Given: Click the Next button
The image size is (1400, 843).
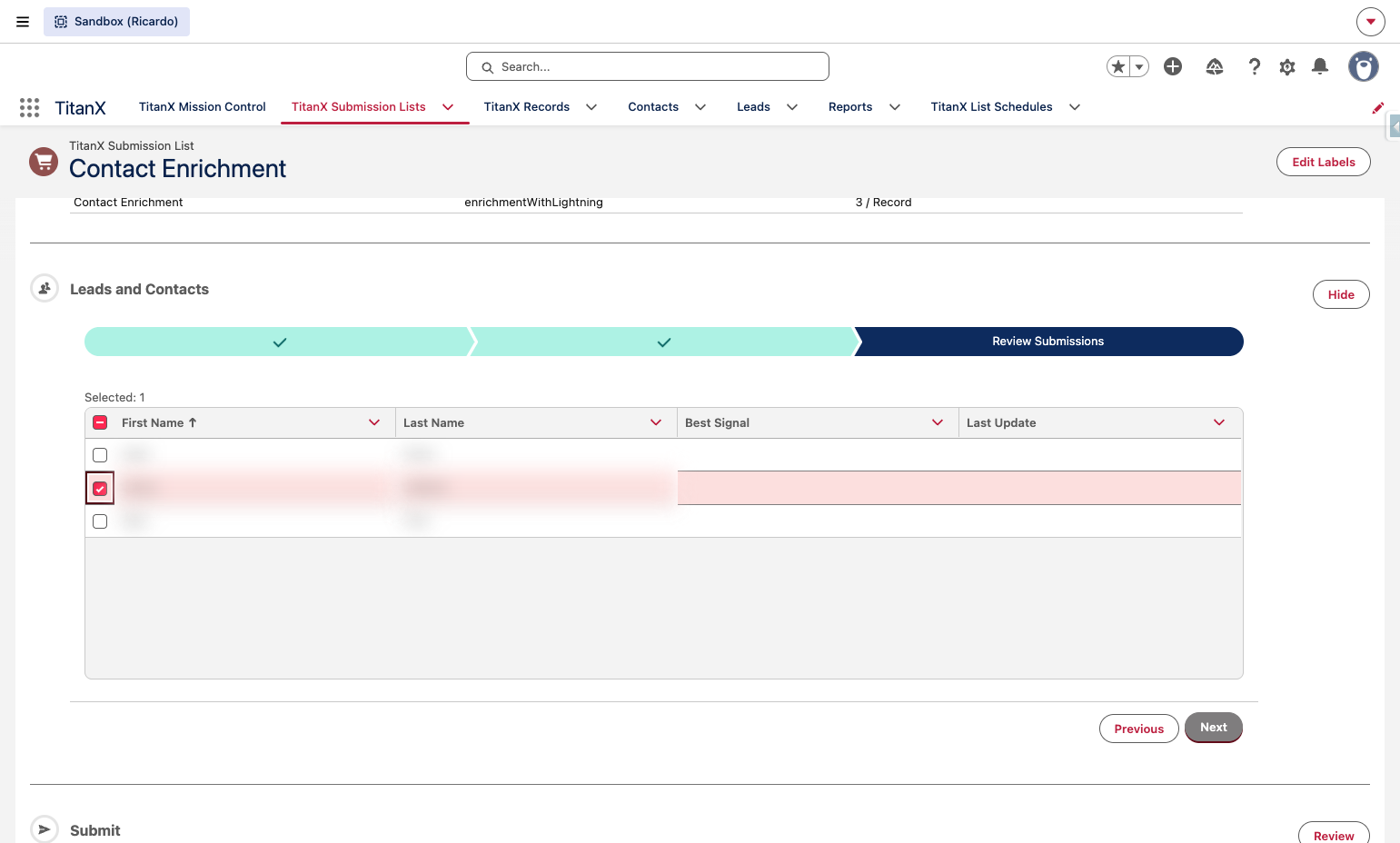Looking at the screenshot, I should click(x=1214, y=728).
